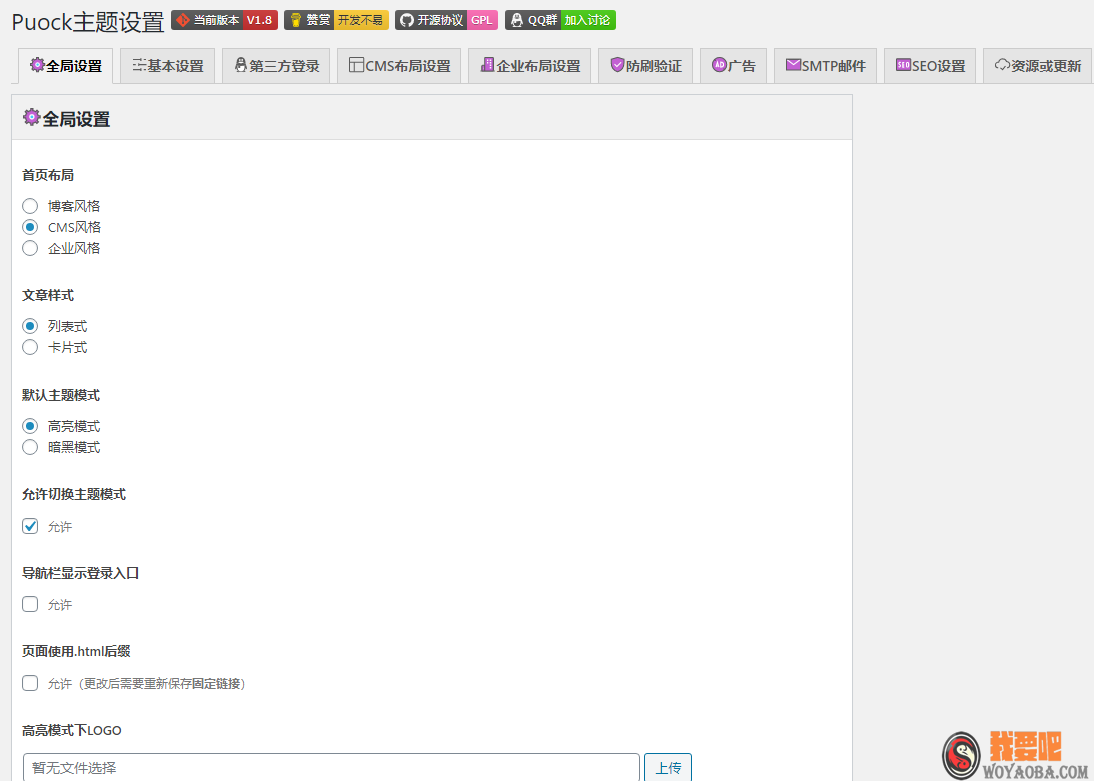Click the cloud icon on 资源或更新 tab
1094x781 pixels.
pyautogui.click(x=1002, y=65)
